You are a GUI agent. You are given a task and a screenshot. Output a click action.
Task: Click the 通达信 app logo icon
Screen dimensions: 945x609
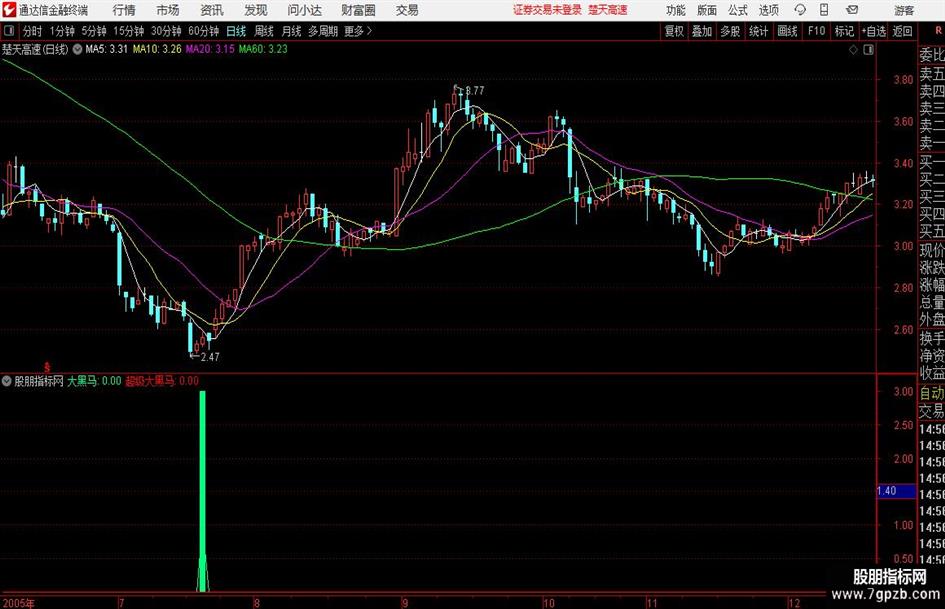point(9,10)
